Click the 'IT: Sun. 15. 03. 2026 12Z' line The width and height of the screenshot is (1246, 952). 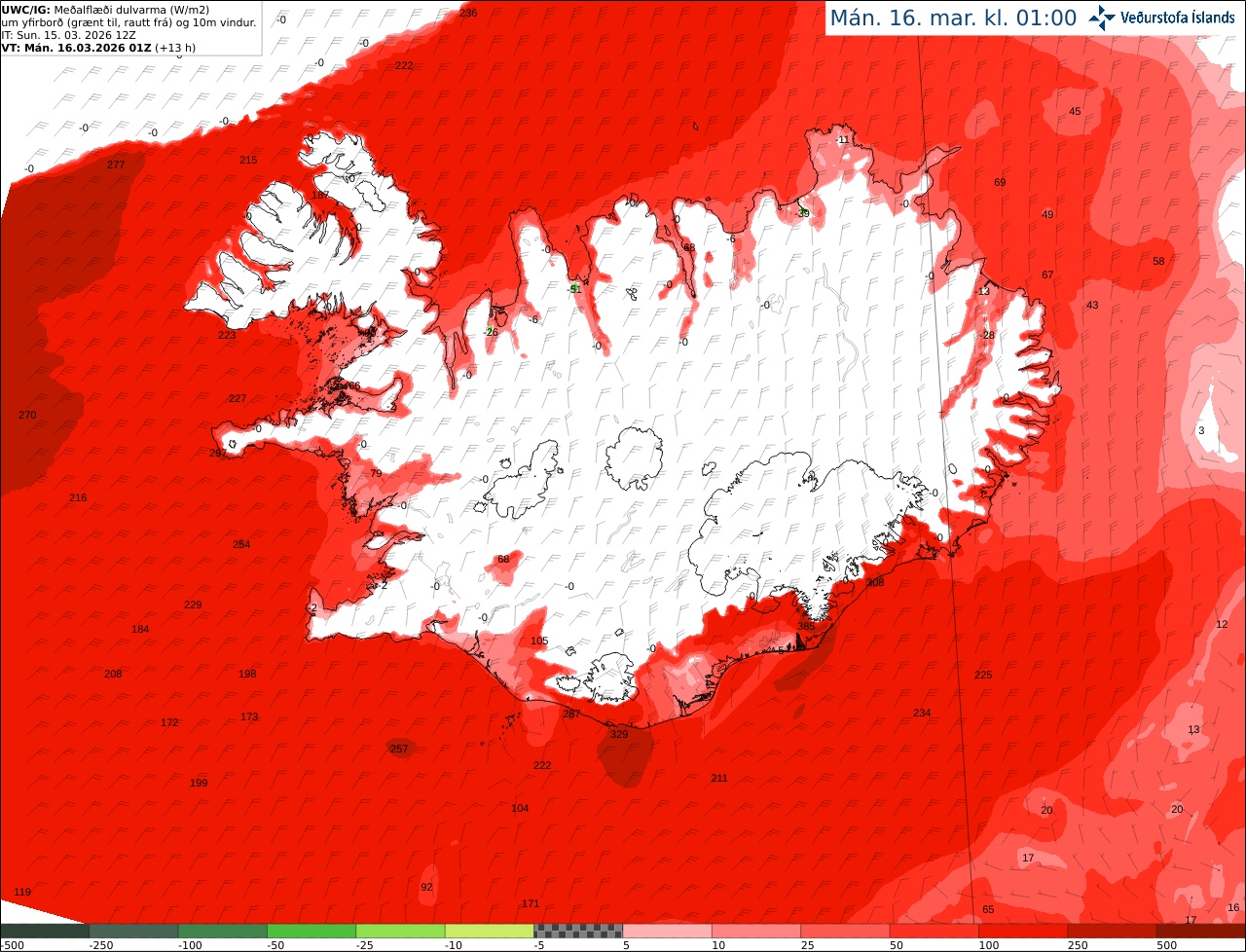point(68,34)
